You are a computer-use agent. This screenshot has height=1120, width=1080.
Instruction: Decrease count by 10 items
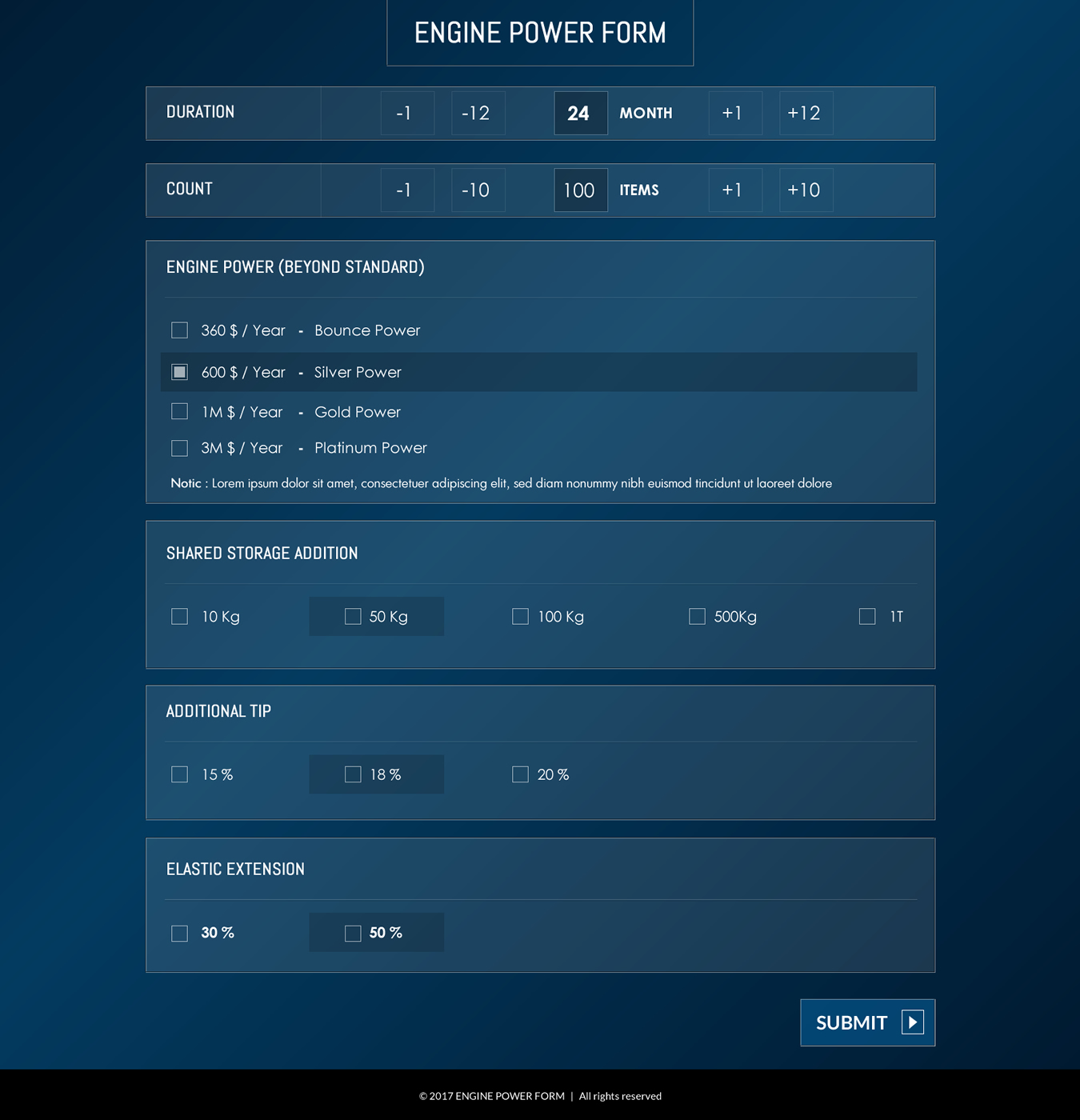point(478,190)
